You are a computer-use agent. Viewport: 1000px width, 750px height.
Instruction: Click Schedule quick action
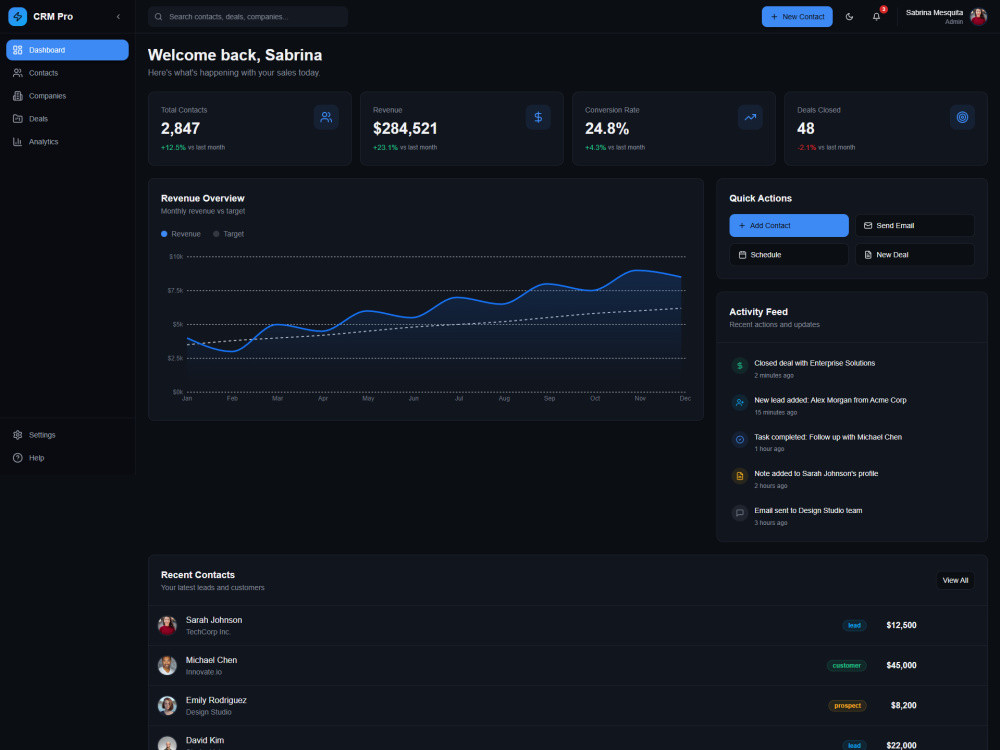click(x=789, y=254)
